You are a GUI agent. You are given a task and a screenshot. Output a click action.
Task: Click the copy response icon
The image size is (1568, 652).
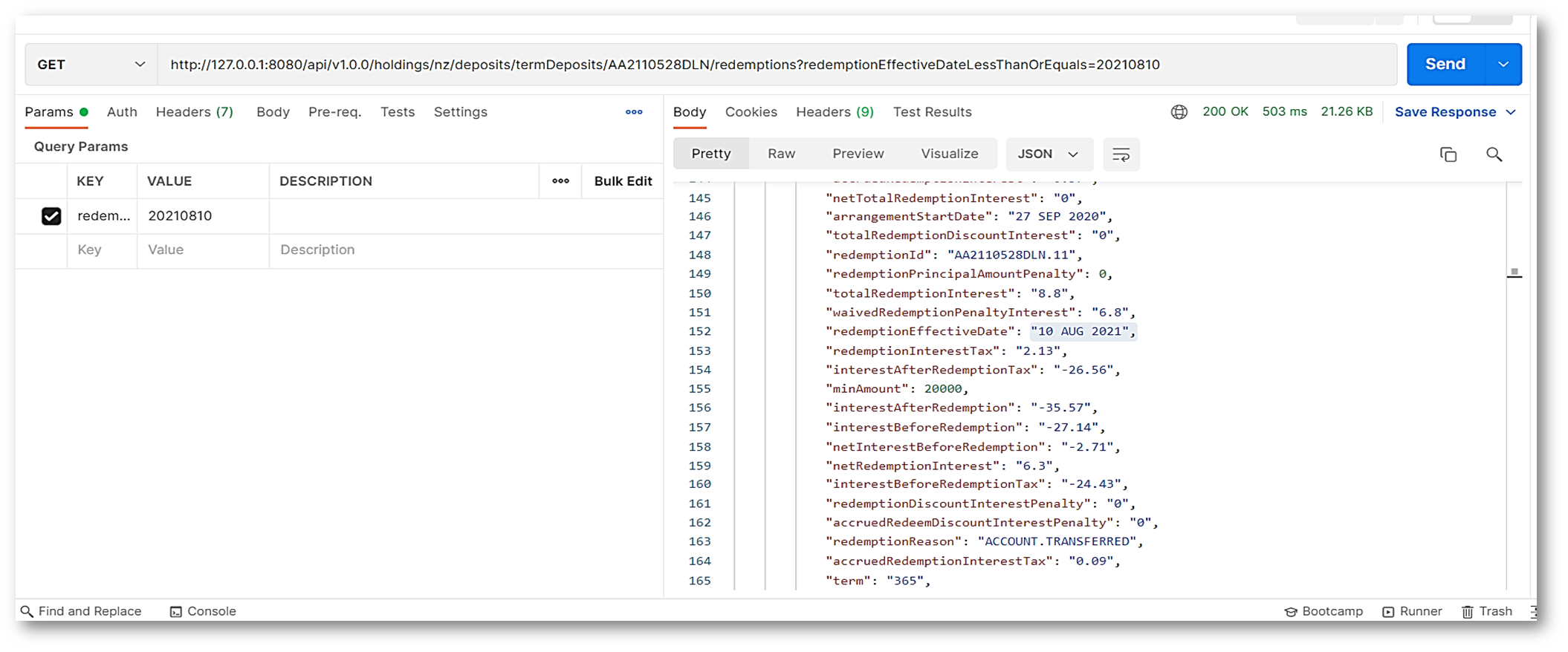[1448, 154]
